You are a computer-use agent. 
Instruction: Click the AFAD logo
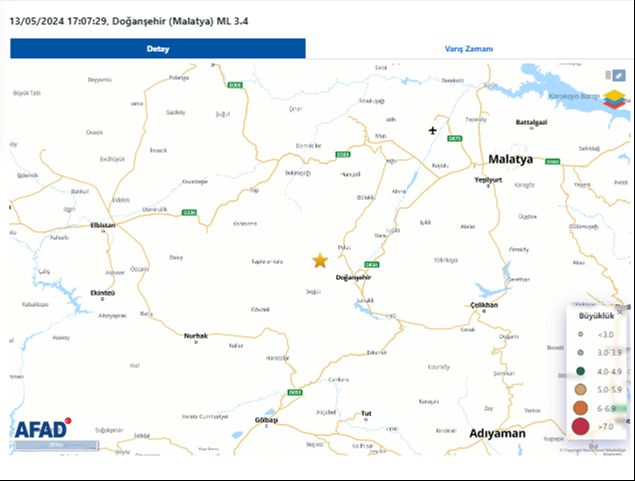click(x=41, y=429)
